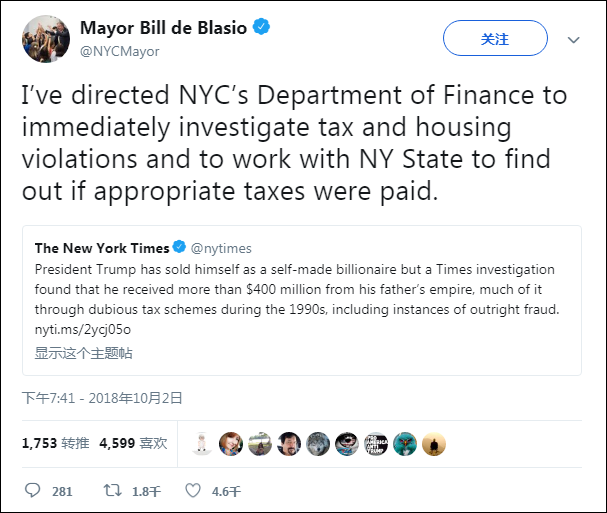Click the wolf avatar among the likers

click(x=318, y=443)
